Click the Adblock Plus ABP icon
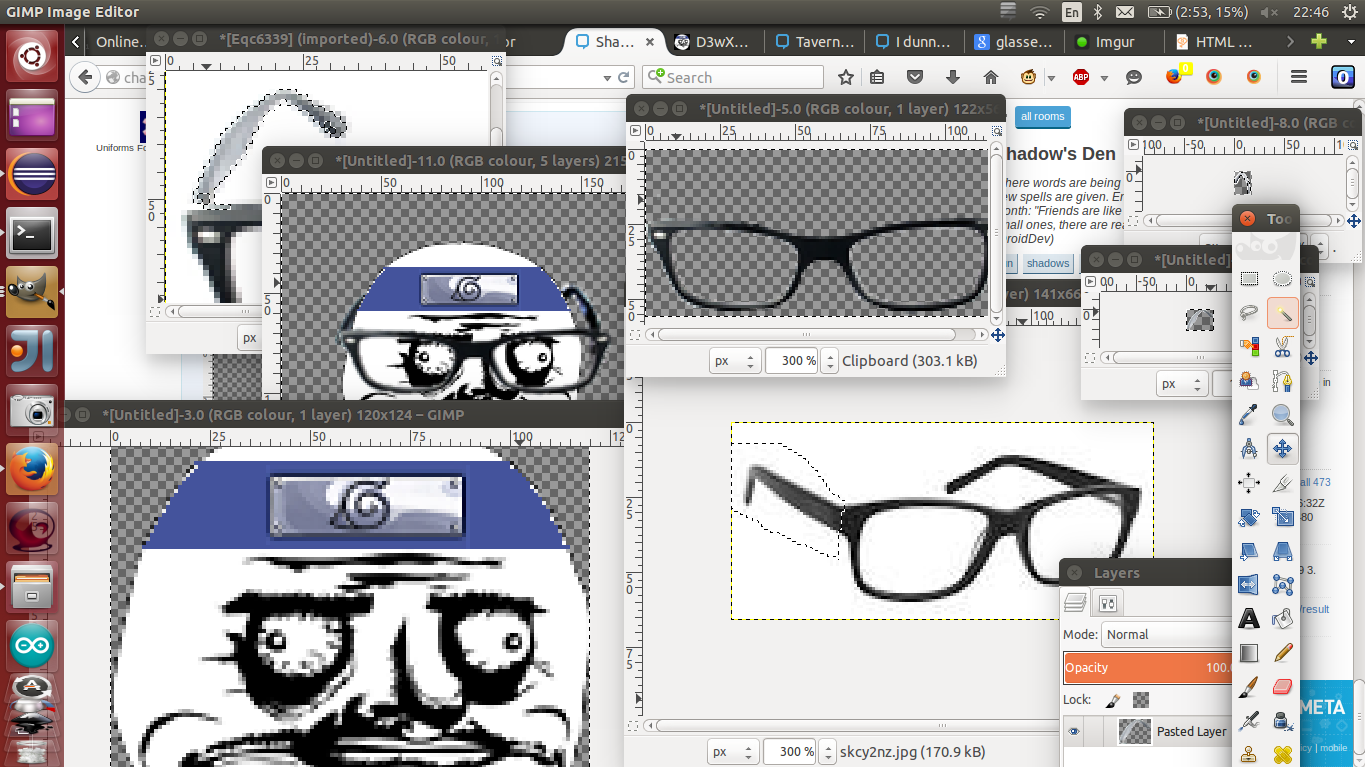 point(1081,77)
